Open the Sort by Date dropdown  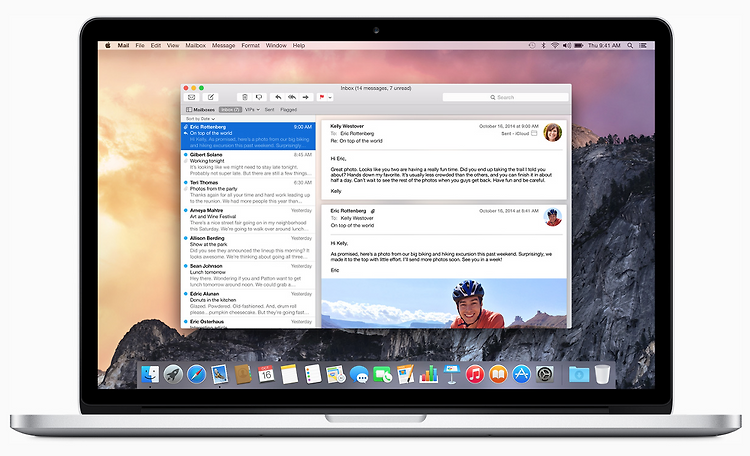point(200,119)
